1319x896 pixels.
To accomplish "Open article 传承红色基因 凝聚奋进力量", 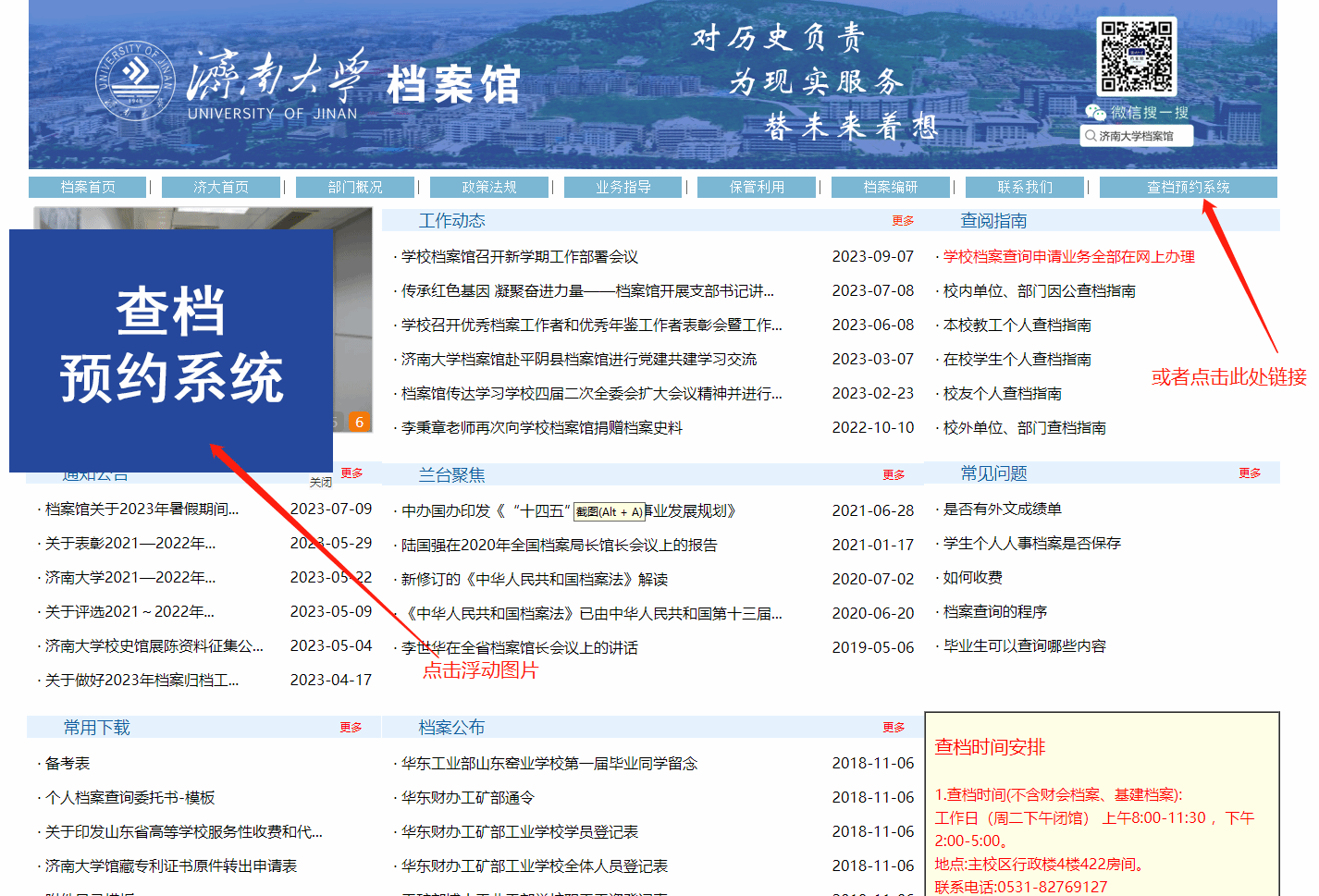I will tap(587, 290).
